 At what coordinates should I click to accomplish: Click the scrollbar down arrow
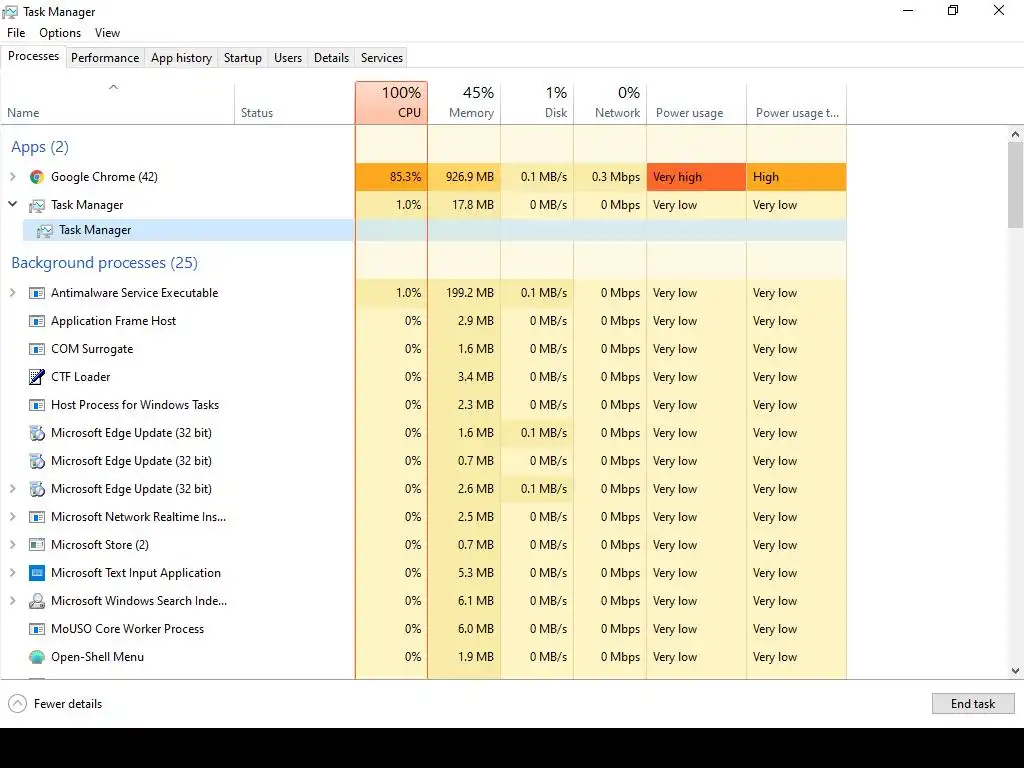tap(1015, 671)
